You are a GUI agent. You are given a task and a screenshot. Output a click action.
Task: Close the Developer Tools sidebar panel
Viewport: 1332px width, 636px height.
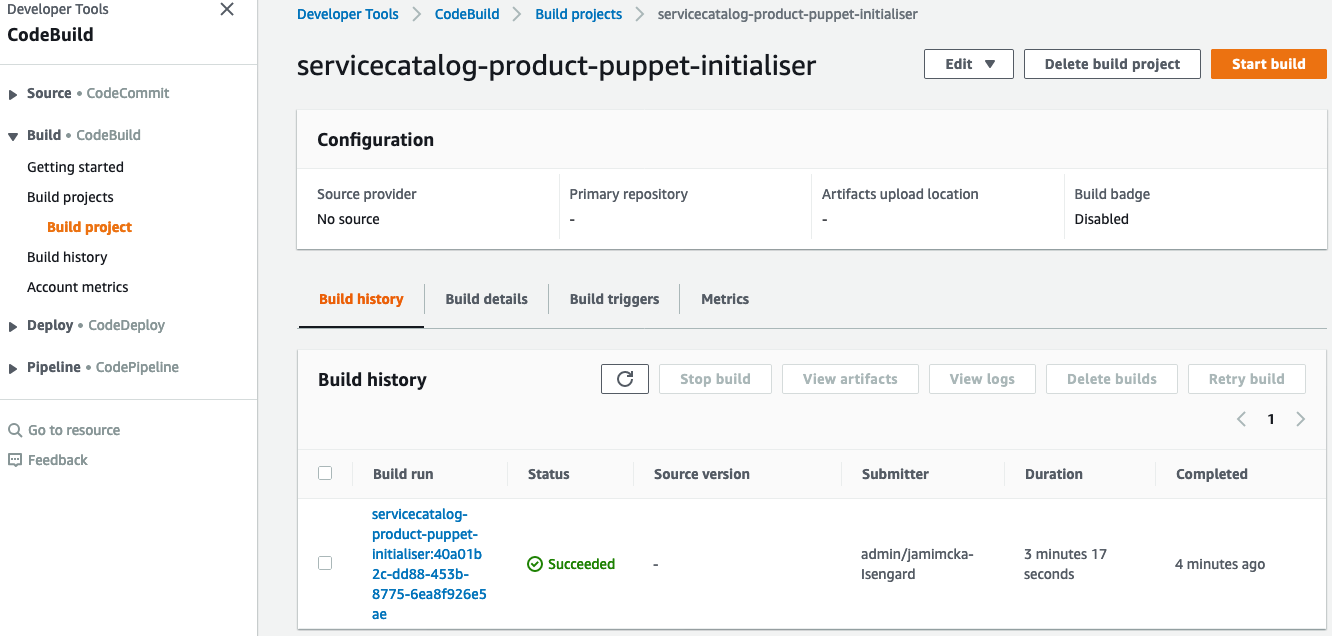227,10
